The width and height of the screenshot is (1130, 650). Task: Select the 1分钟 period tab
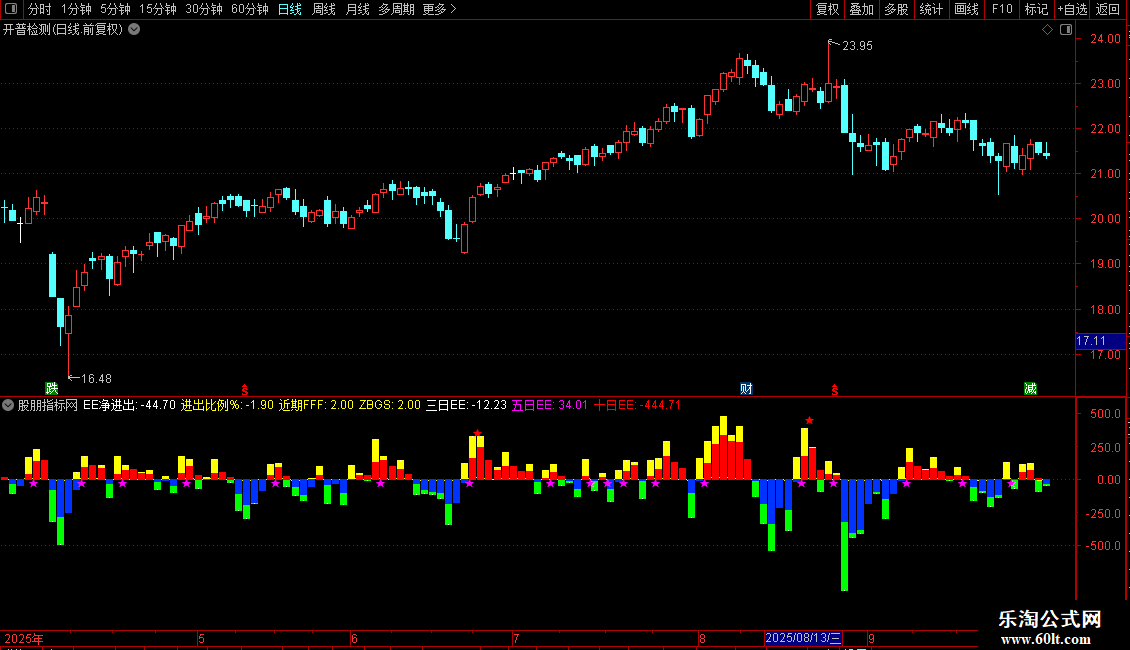(x=76, y=9)
